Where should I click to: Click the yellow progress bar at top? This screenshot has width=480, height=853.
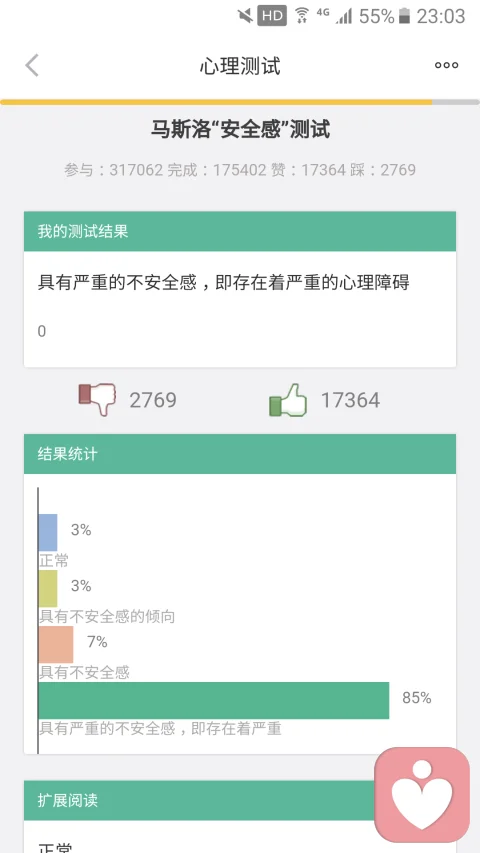[x=217, y=102]
